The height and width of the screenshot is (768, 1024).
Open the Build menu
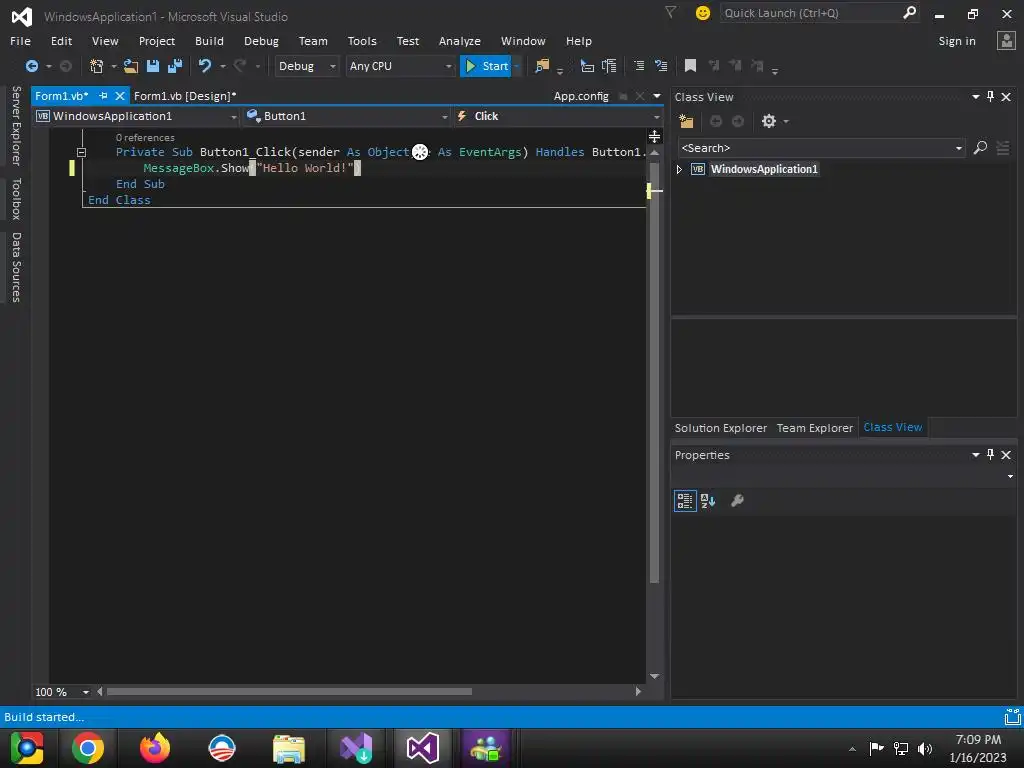tap(209, 41)
